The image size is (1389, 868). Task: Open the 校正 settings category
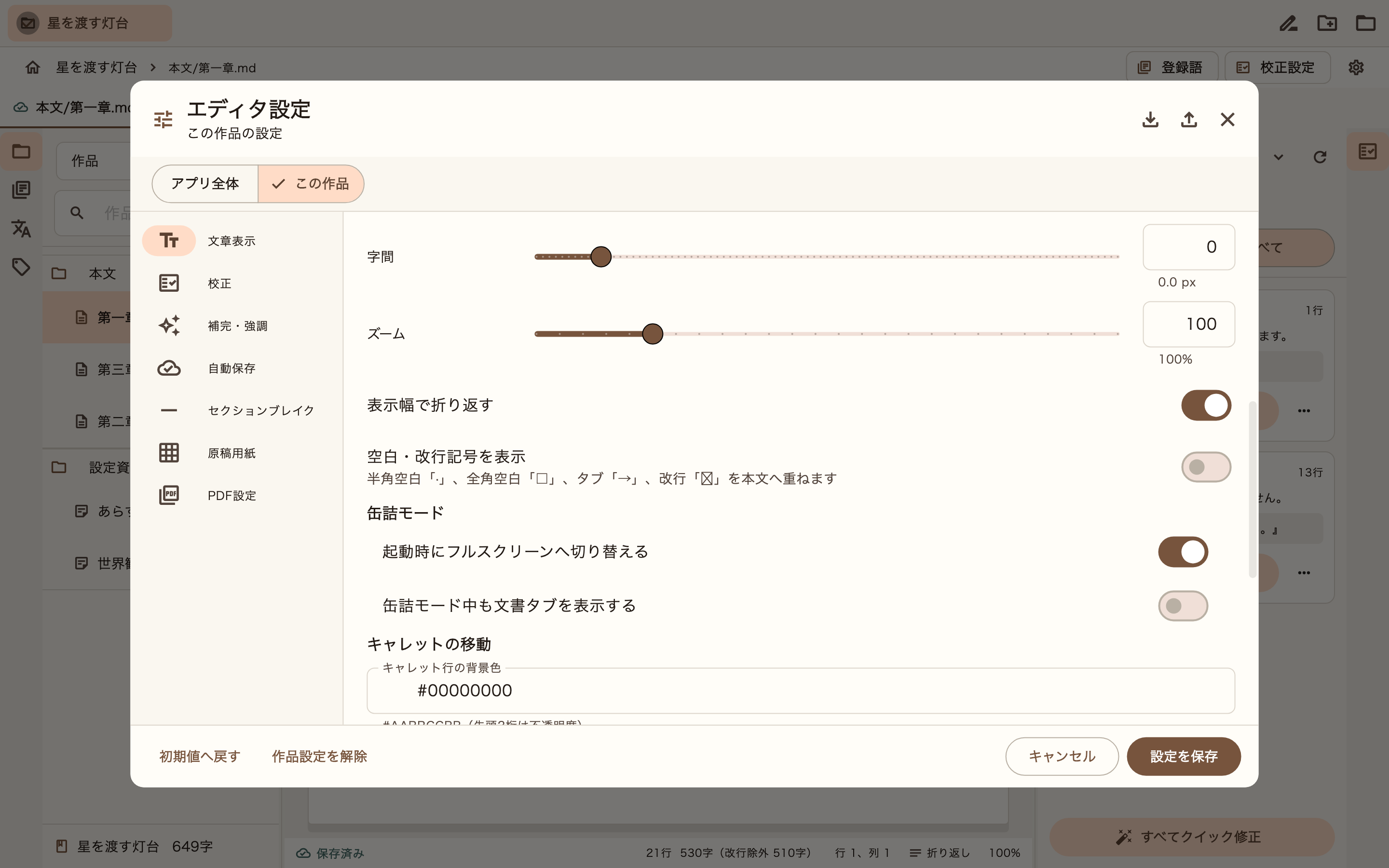click(x=236, y=283)
